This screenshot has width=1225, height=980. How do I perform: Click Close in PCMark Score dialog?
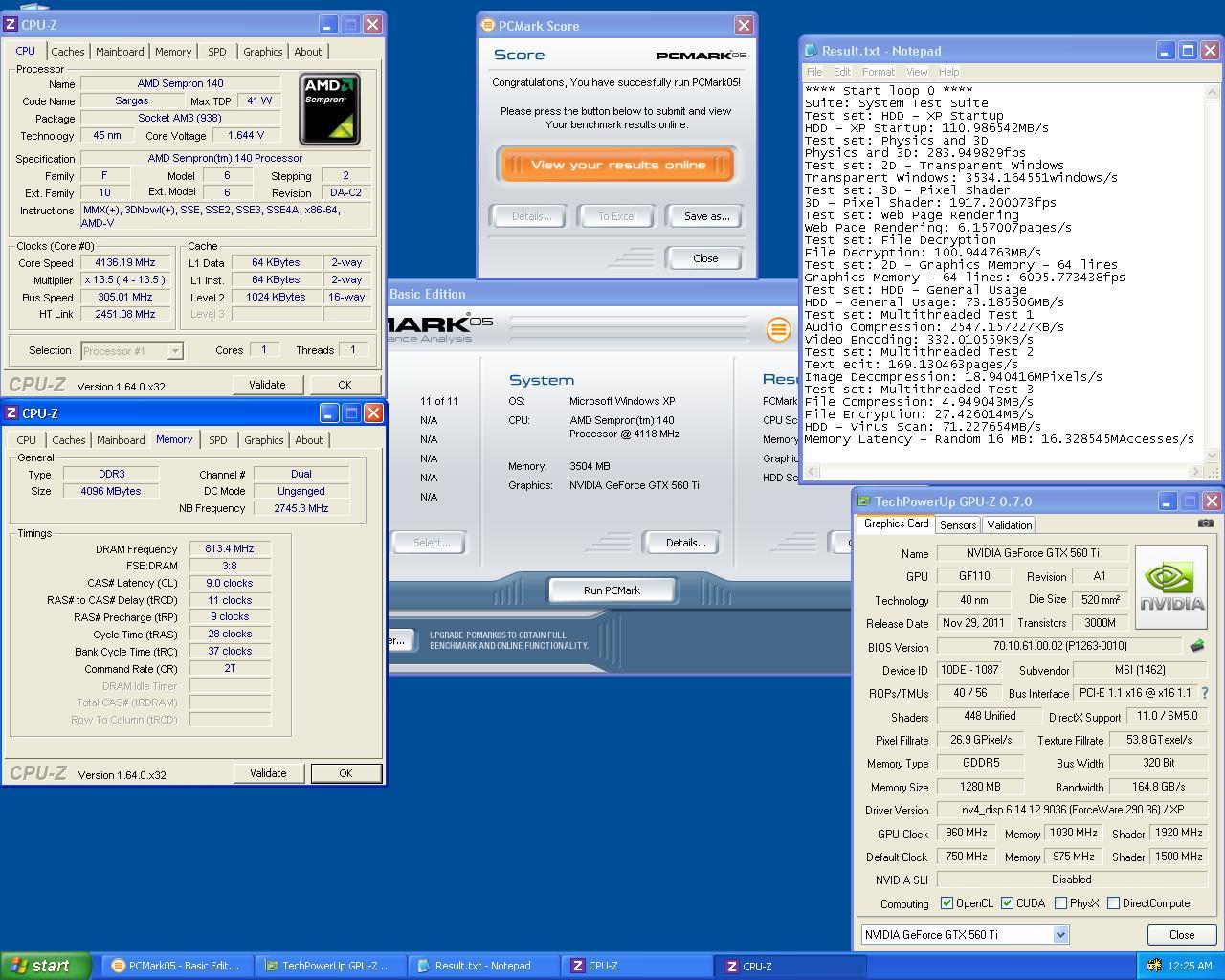[x=705, y=258]
